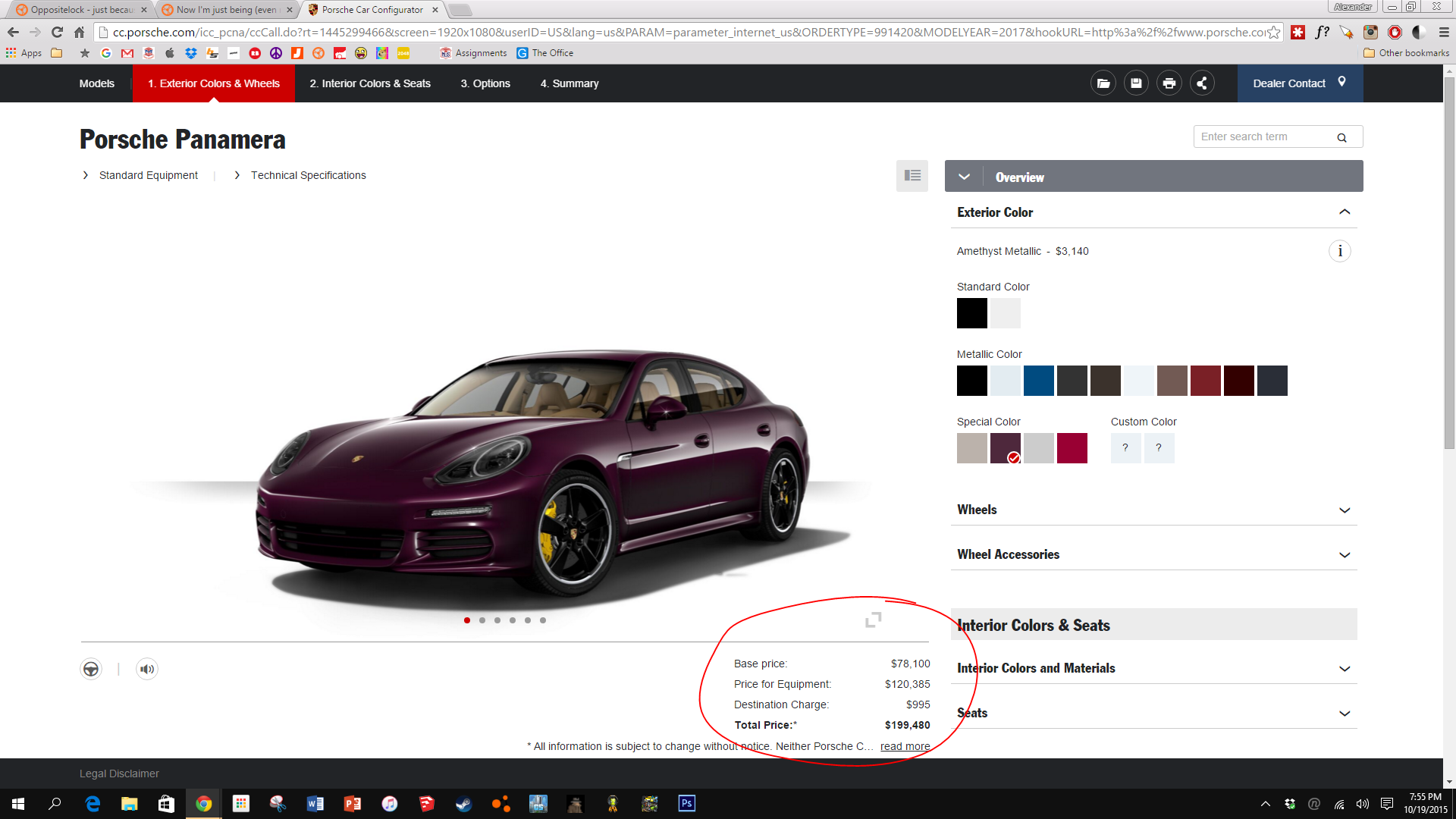Open the Dropbox bookmark icon
The image size is (1456, 819).
[x=191, y=53]
